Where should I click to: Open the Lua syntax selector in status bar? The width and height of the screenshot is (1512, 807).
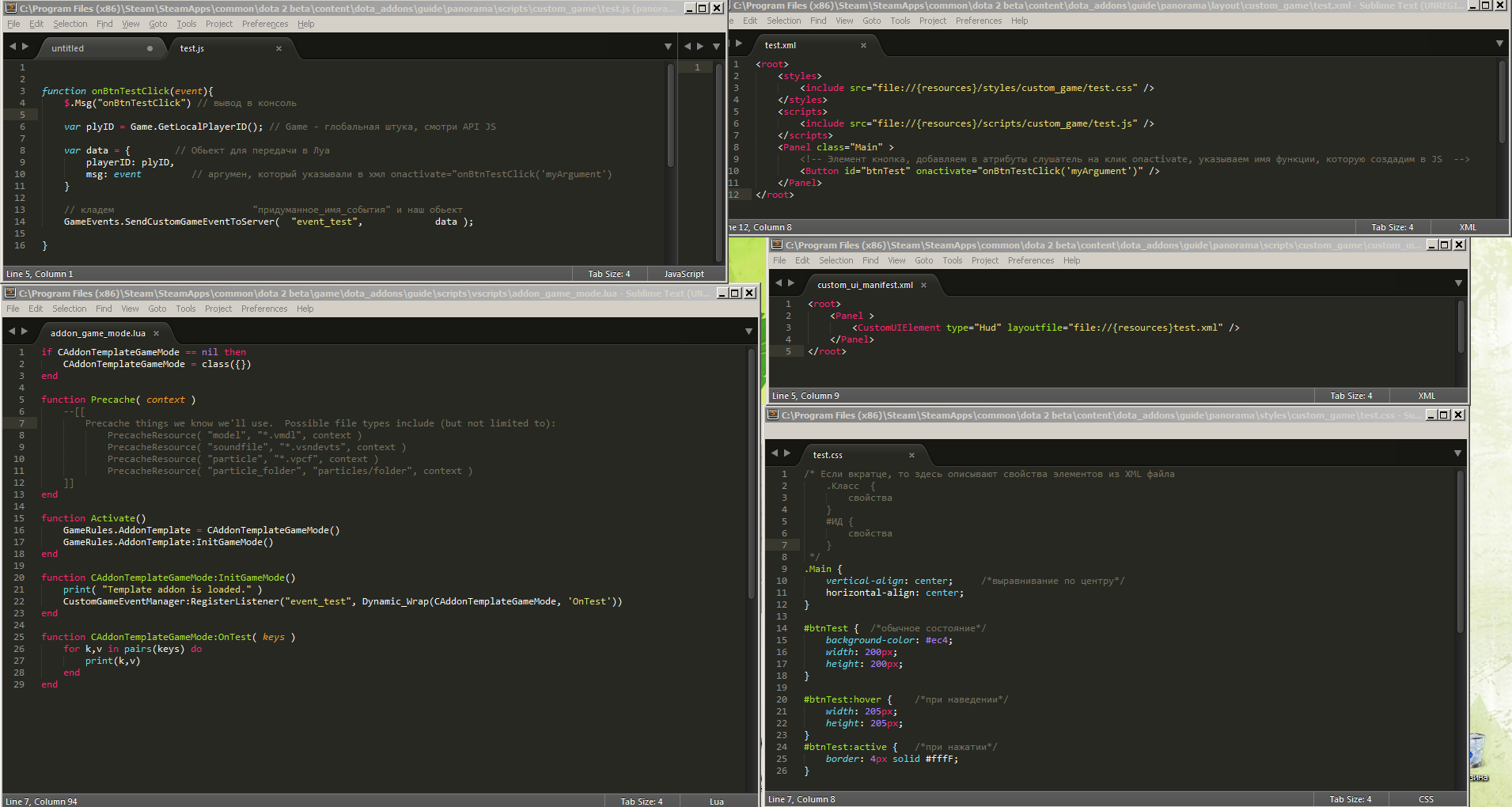coord(716,801)
